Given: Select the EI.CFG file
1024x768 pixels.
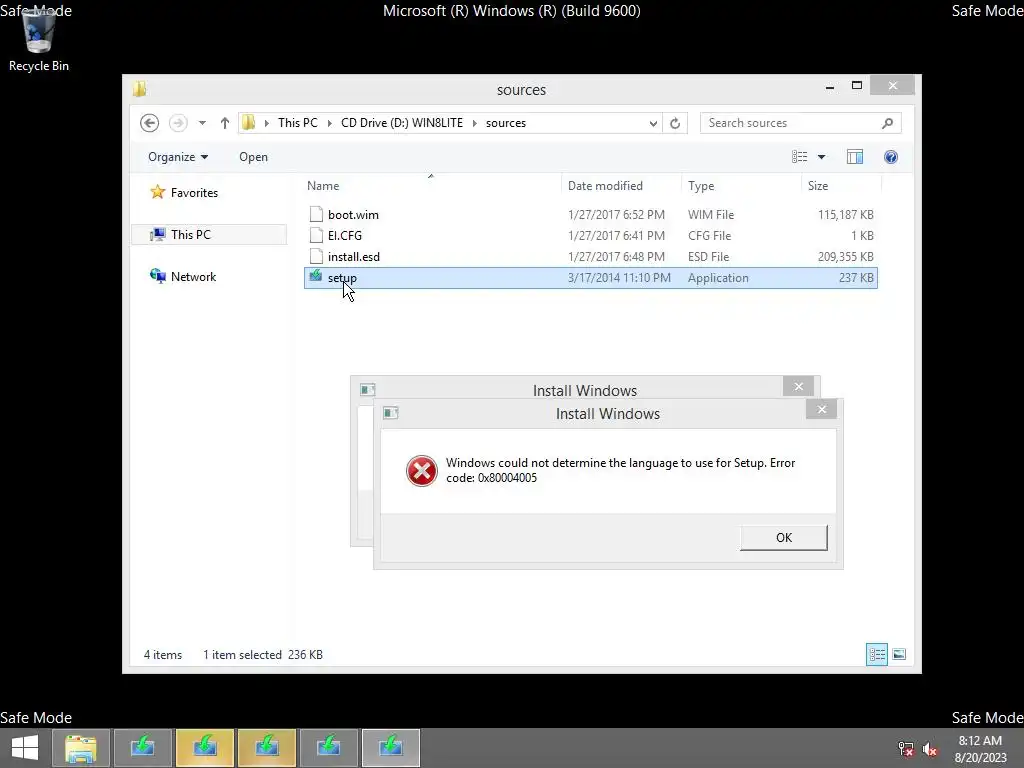Looking at the screenshot, I should coord(590,235).
